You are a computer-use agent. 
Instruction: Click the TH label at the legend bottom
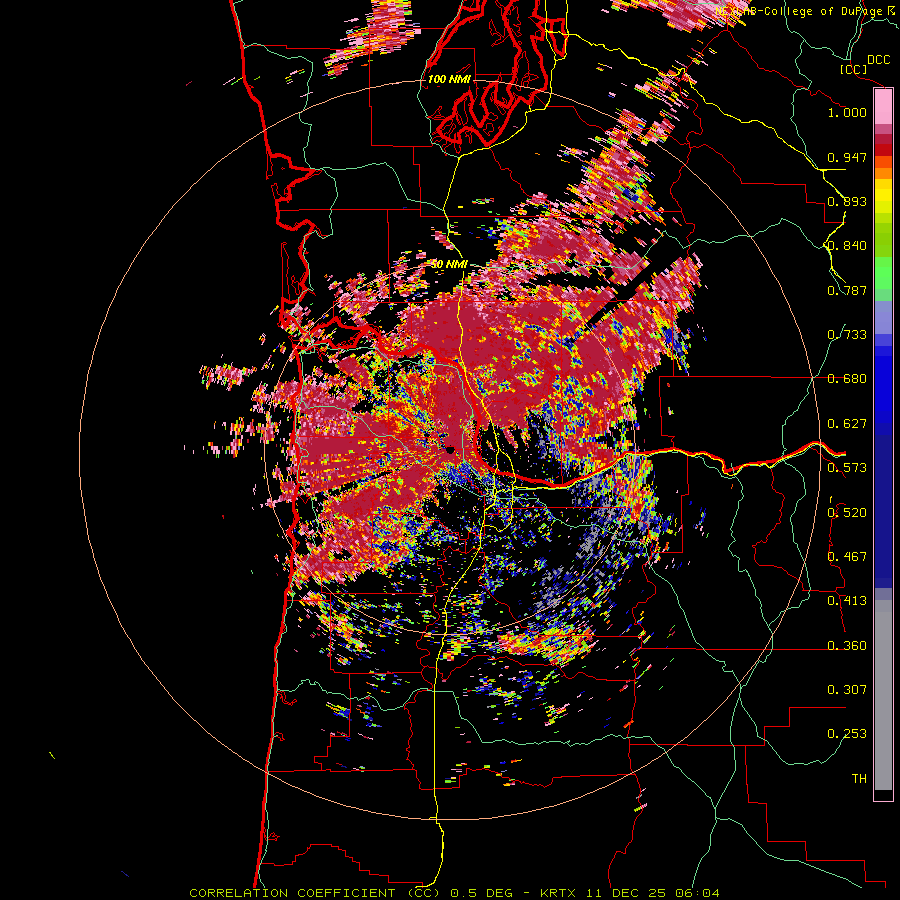859,779
